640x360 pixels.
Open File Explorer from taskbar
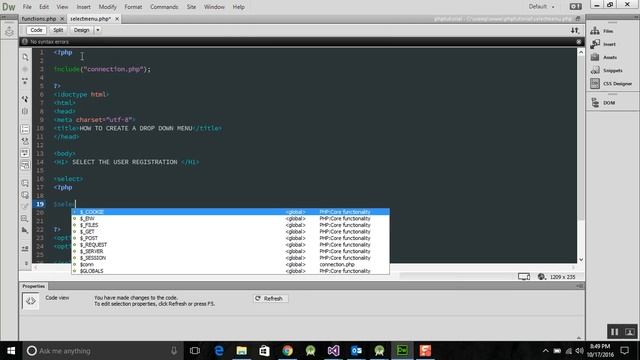tap(242, 351)
